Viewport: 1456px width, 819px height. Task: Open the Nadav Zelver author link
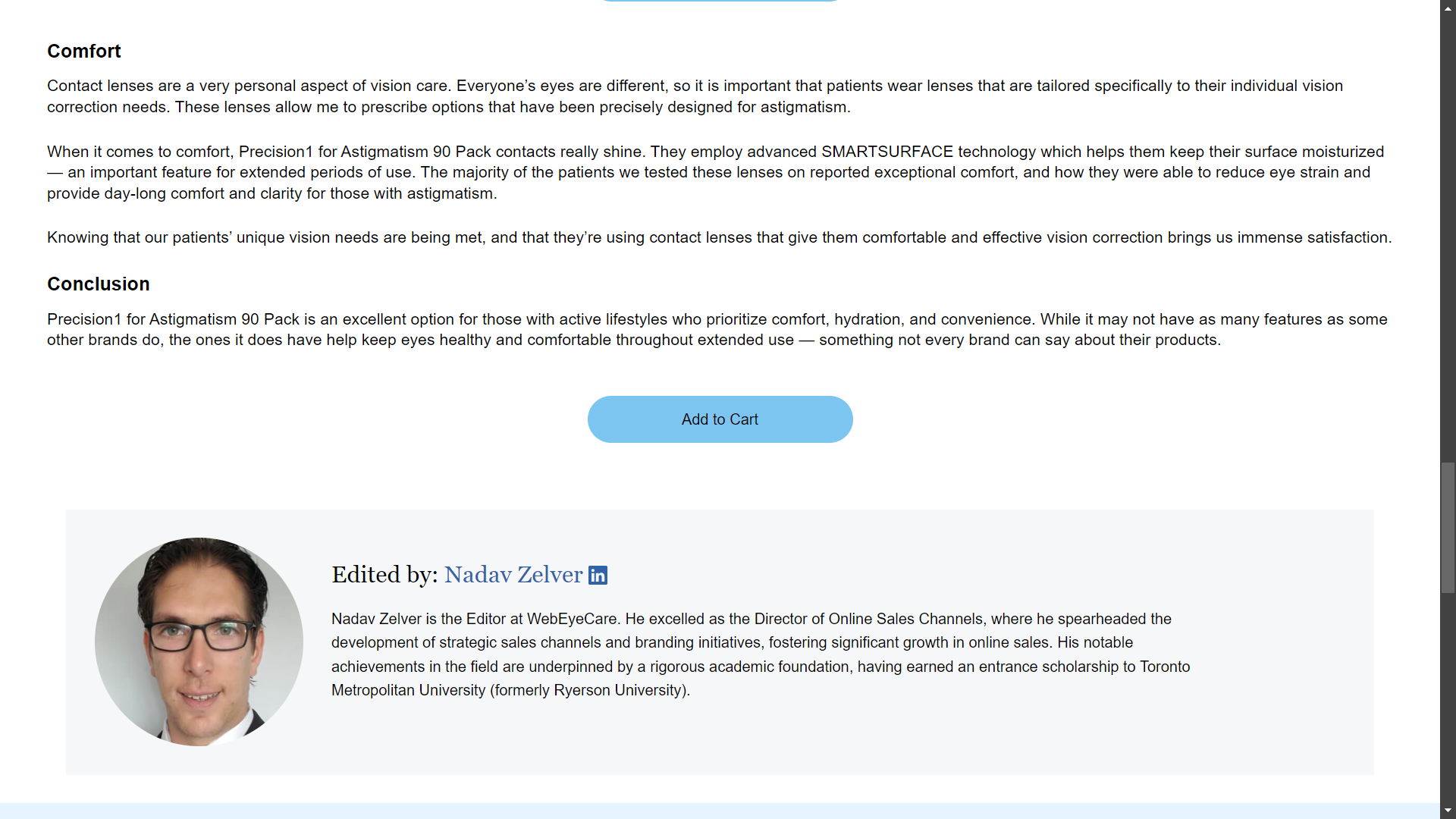tap(513, 575)
